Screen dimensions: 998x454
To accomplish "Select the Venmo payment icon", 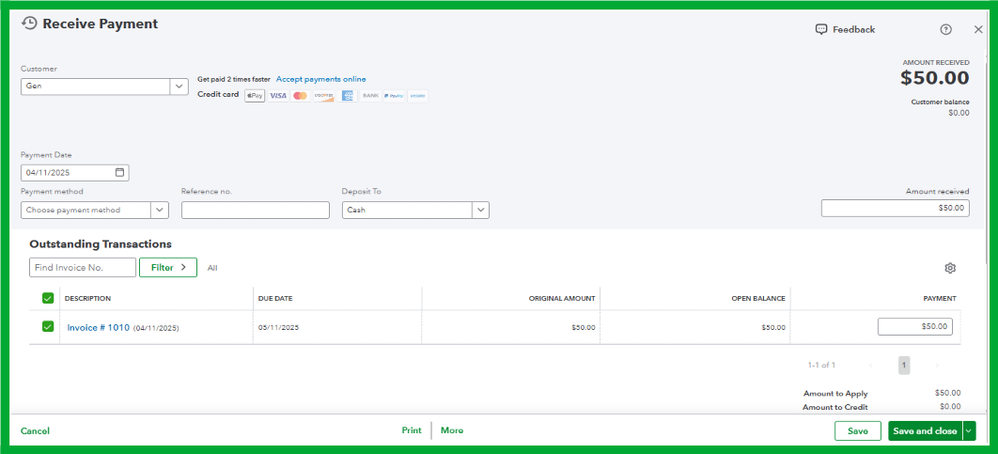I will point(418,96).
